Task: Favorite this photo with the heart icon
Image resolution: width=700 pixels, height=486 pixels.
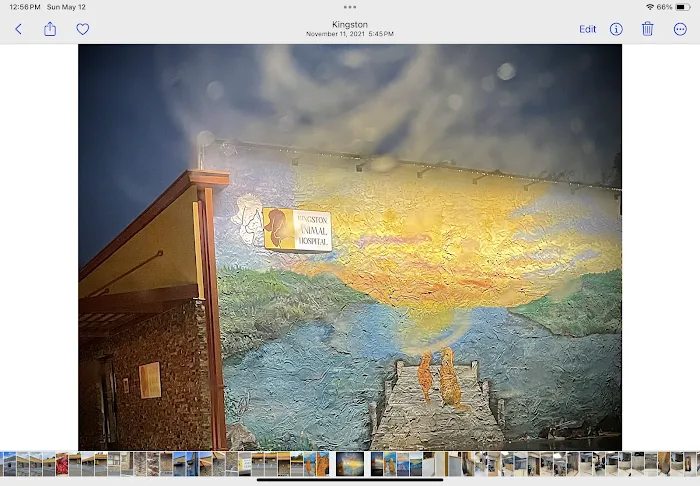Action: click(83, 29)
